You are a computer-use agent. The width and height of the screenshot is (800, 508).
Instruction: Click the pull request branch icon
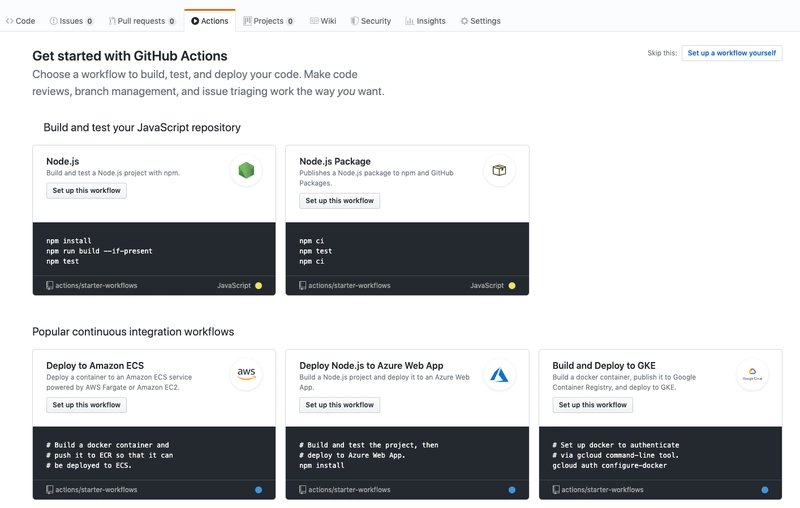(112, 21)
